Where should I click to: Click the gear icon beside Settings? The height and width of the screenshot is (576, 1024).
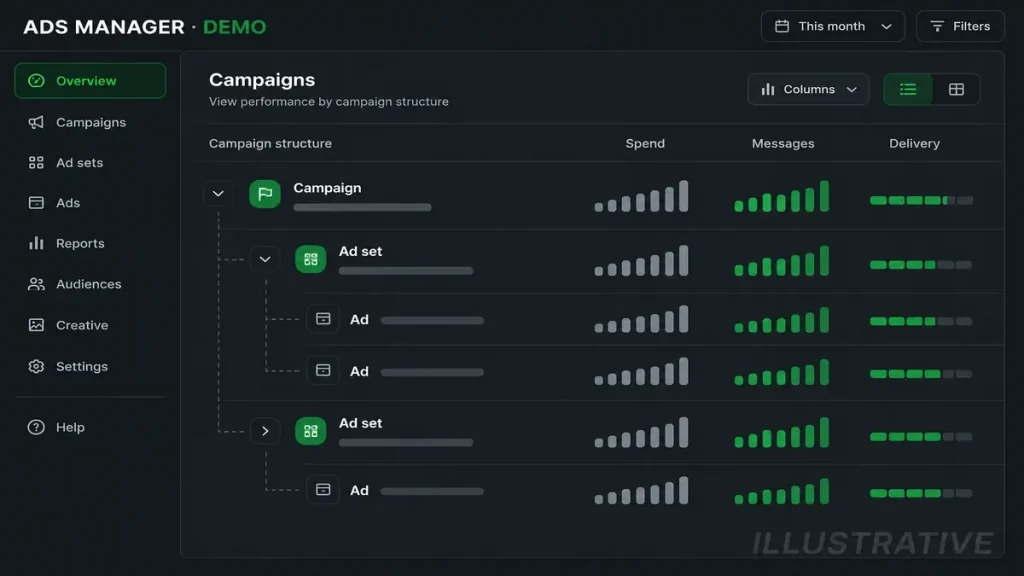coord(36,366)
